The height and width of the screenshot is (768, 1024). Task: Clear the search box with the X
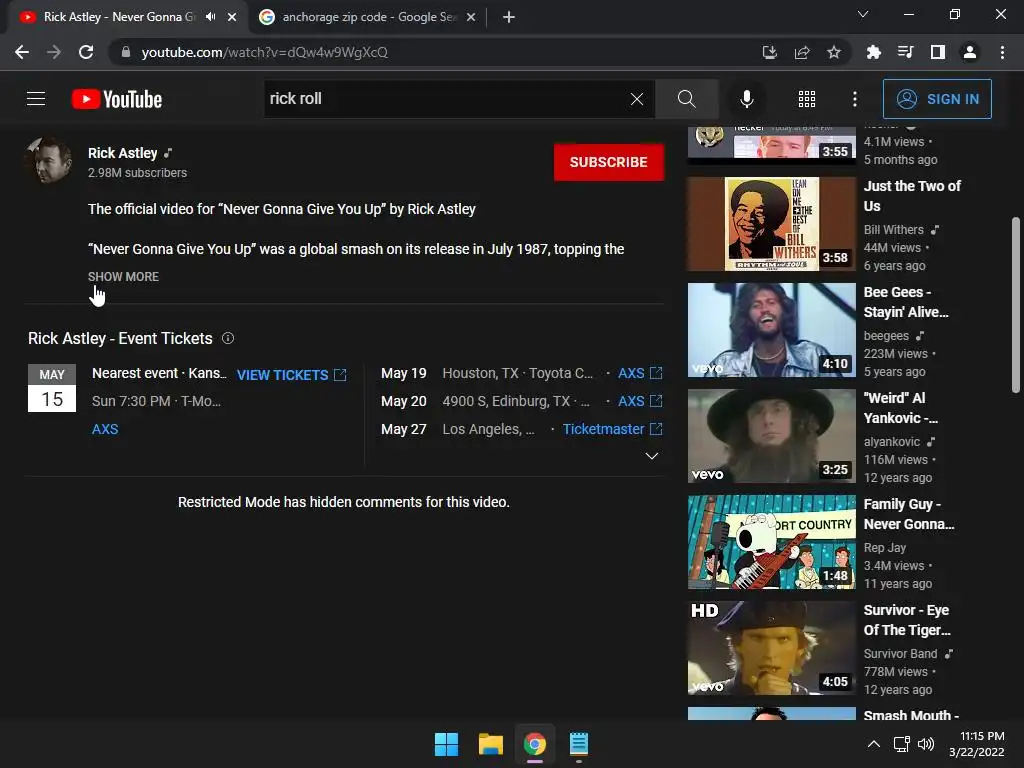tap(637, 99)
